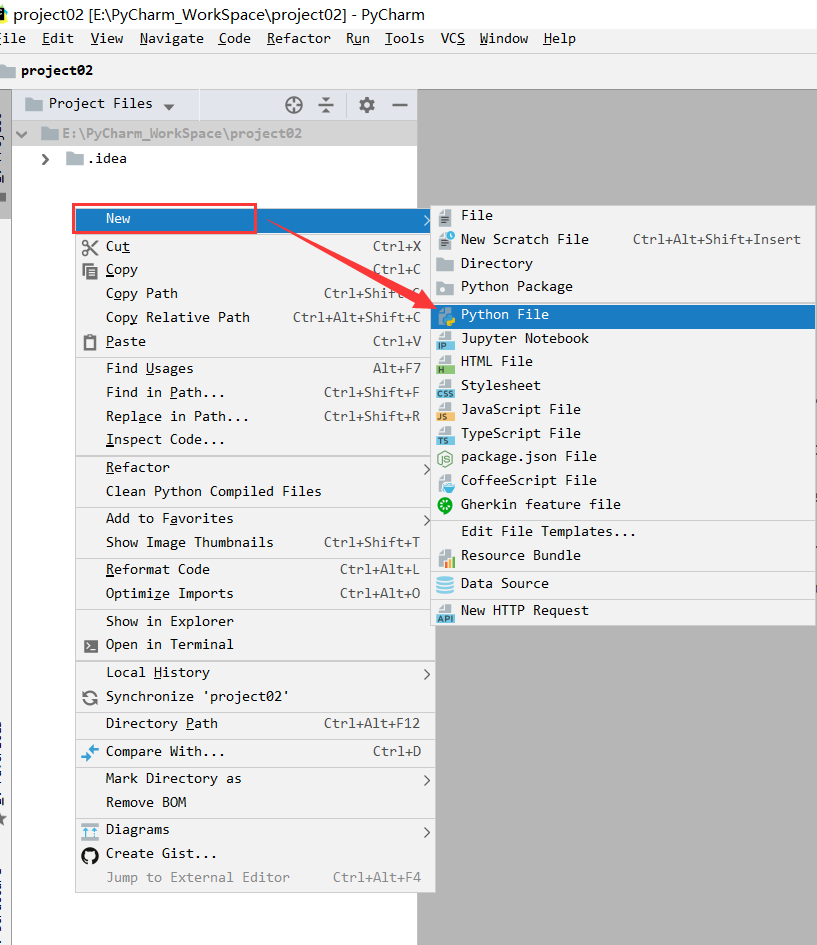The height and width of the screenshot is (945, 817).
Task: Click the Compare With arrows icon
Action: click(90, 752)
